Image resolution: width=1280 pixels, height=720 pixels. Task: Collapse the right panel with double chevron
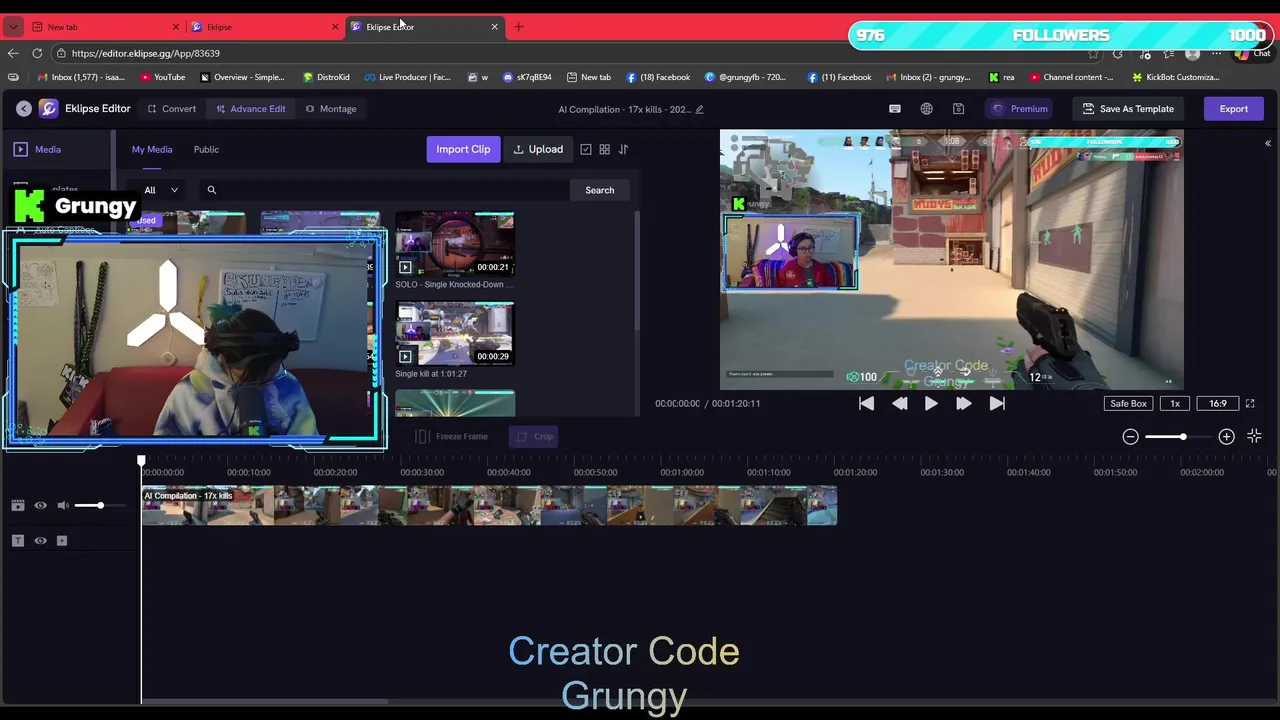[x=1267, y=144]
